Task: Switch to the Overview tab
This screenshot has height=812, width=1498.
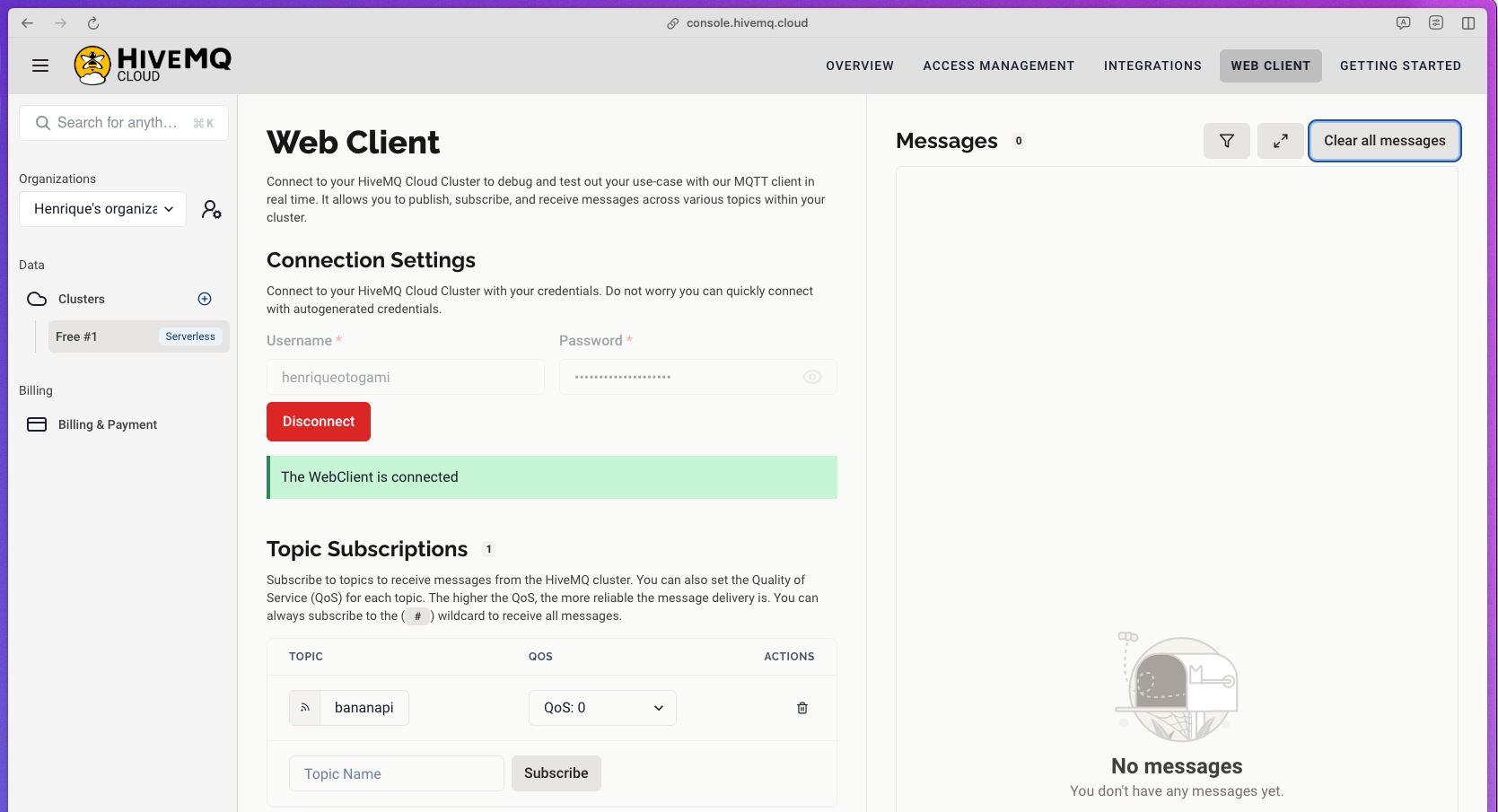Action: pyautogui.click(x=860, y=65)
